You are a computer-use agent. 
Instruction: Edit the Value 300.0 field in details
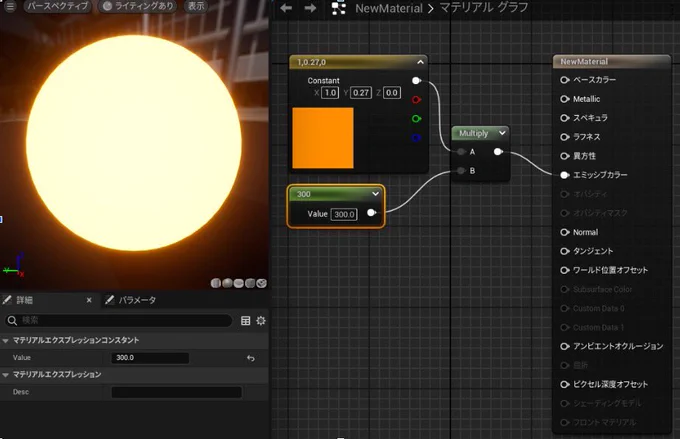pyautogui.click(x=150, y=358)
